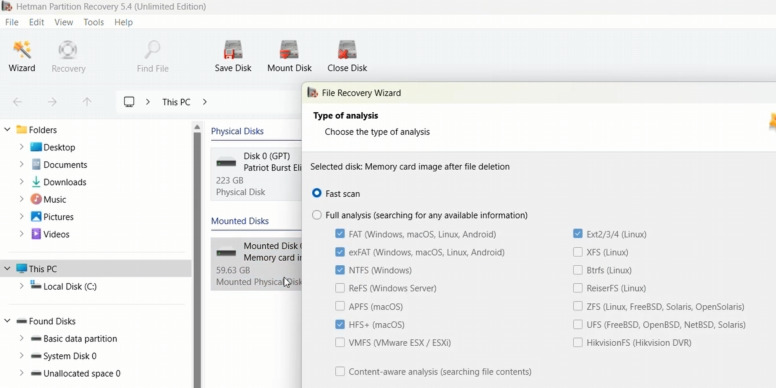The image size is (776, 388).
Task: Expand the Local Disk (C:) node
Action: click(x=21, y=286)
